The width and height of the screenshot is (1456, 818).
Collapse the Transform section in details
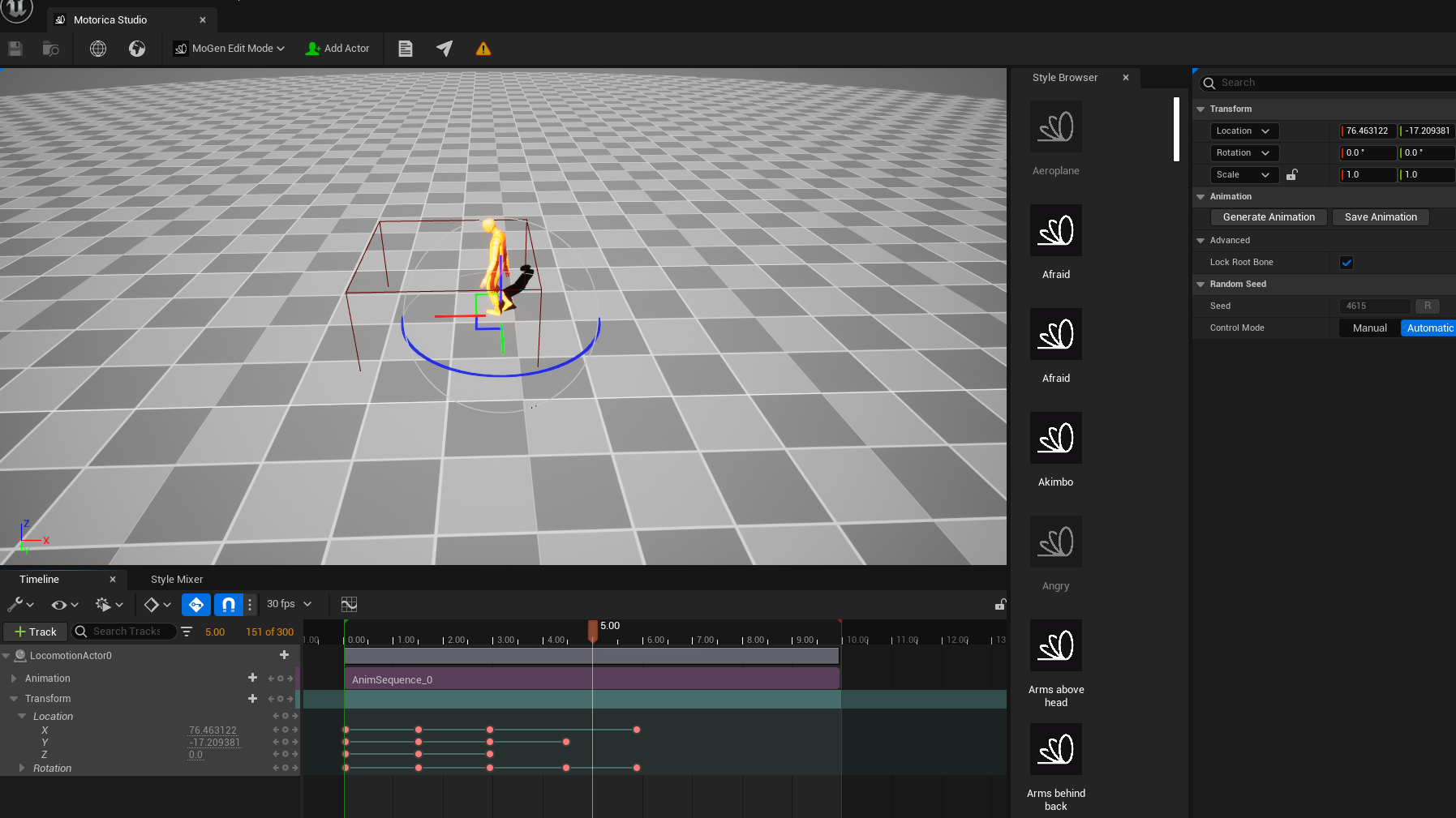pos(1200,109)
